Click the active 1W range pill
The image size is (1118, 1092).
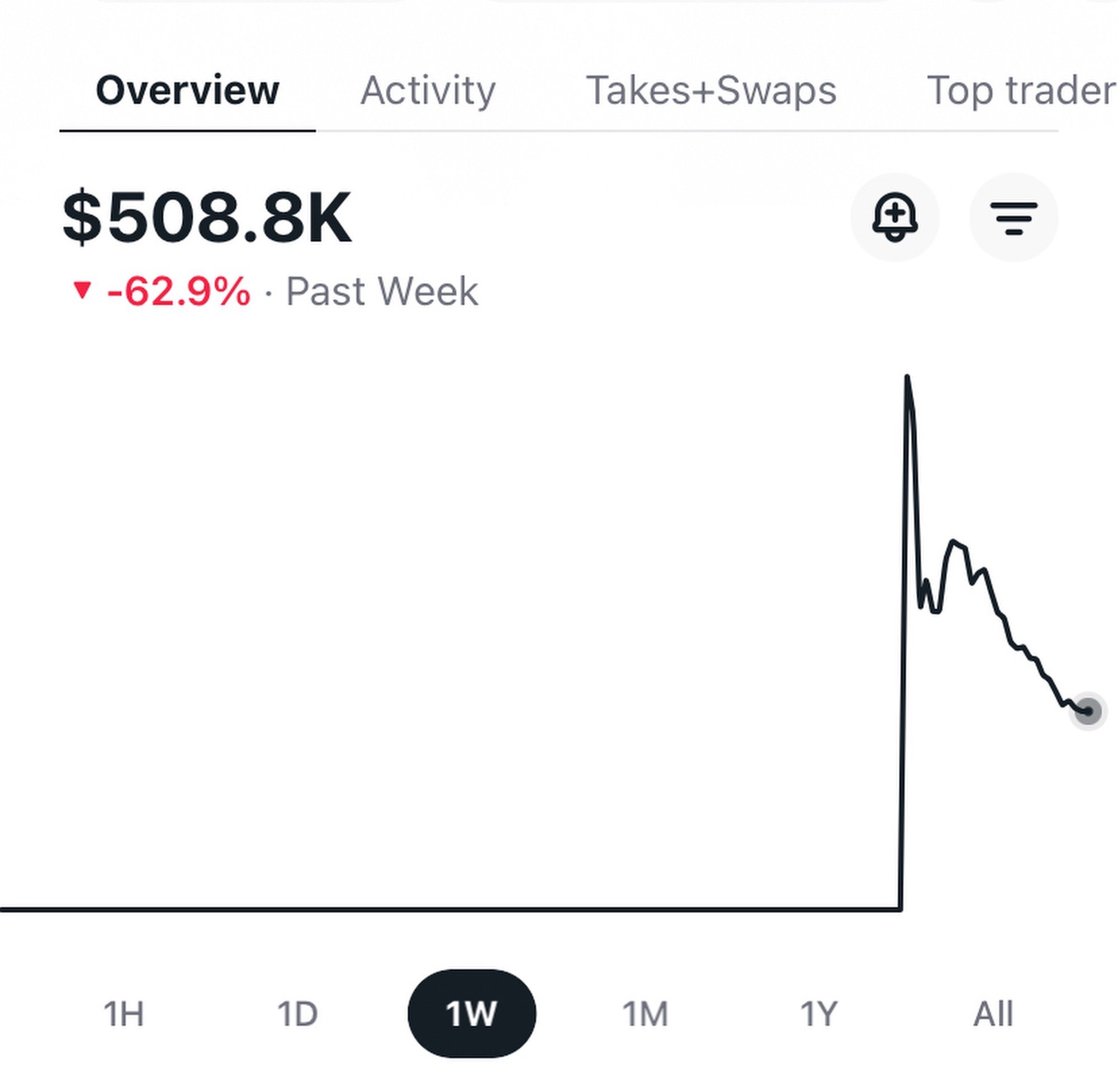472,1013
